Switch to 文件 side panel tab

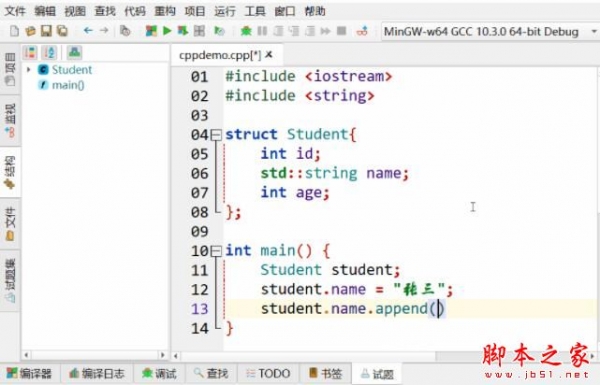[10, 224]
